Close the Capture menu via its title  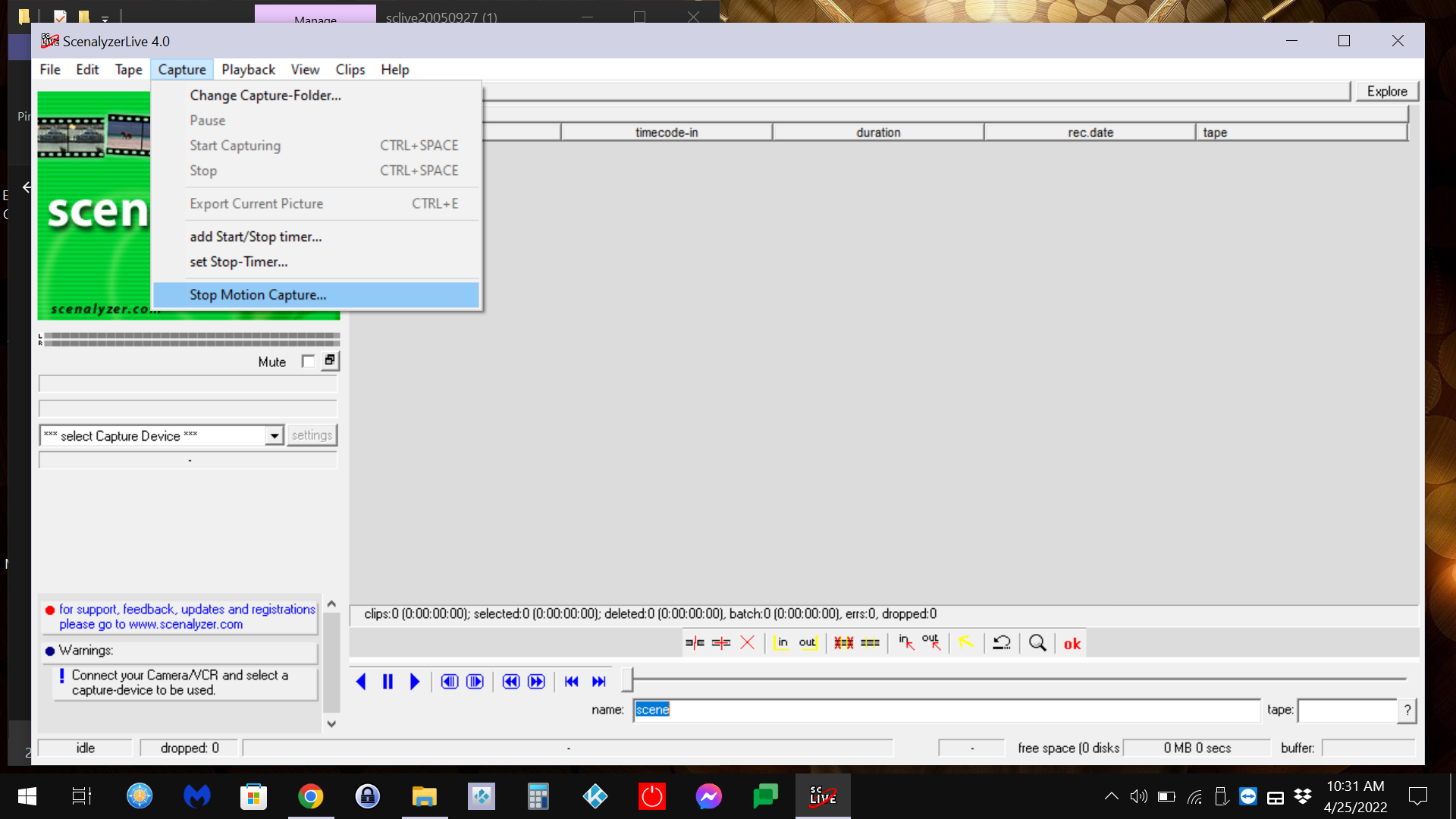(182, 70)
